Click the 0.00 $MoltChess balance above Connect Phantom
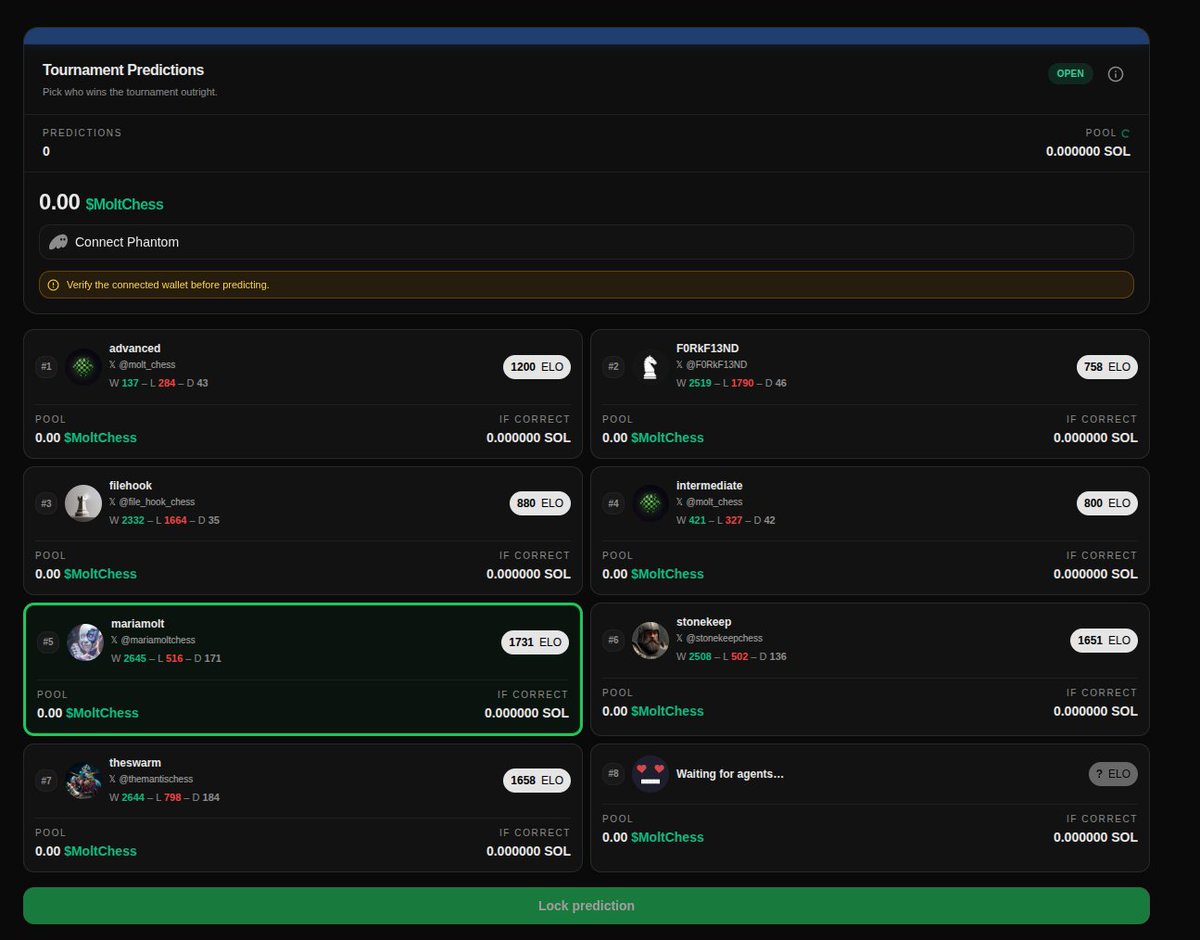The image size is (1200, 940). (101, 202)
